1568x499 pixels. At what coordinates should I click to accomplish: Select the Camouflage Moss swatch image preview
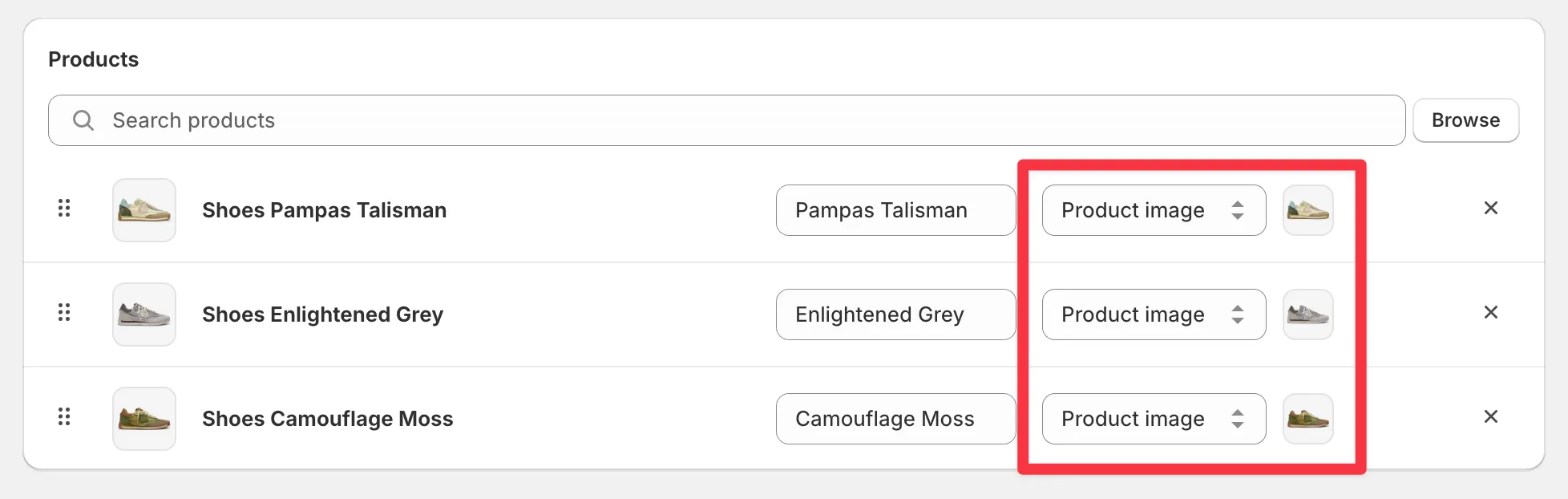pos(1308,419)
